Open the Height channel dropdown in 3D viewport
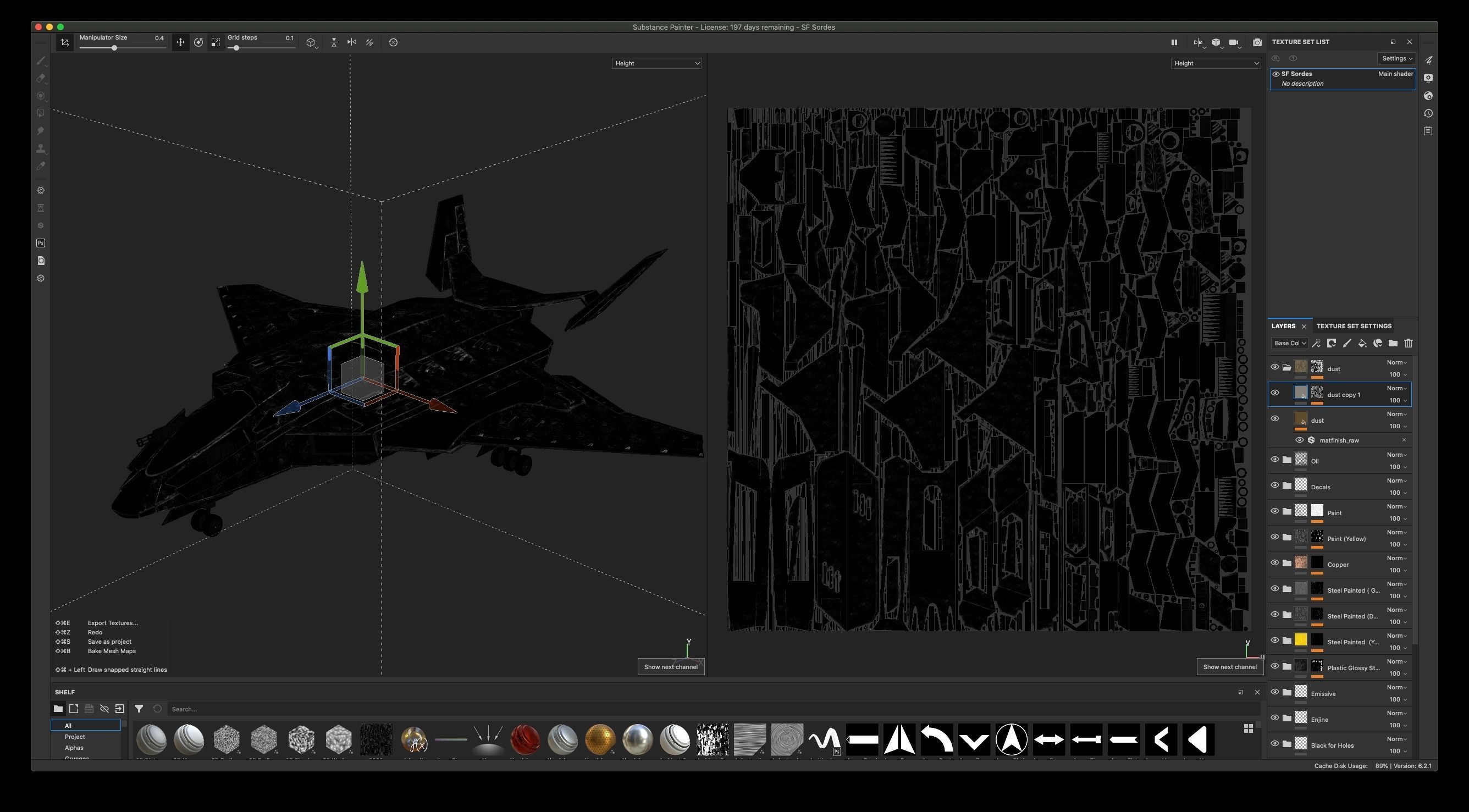 (x=656, y=63)
